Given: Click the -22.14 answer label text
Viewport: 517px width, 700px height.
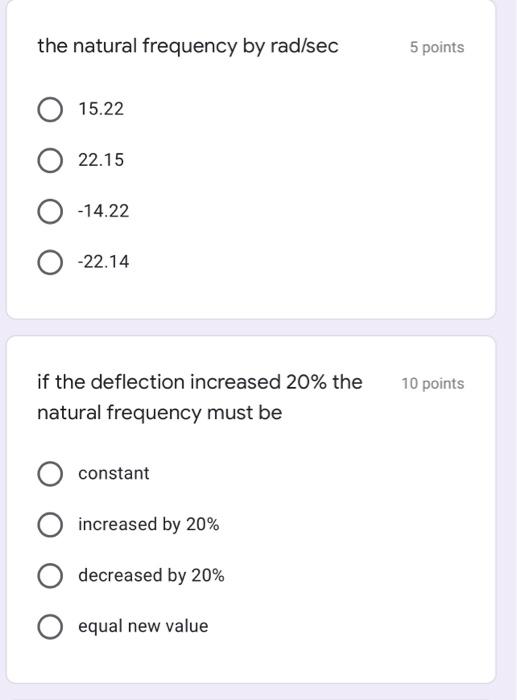Looking at the screenshot, I should (x=103, y=262).
